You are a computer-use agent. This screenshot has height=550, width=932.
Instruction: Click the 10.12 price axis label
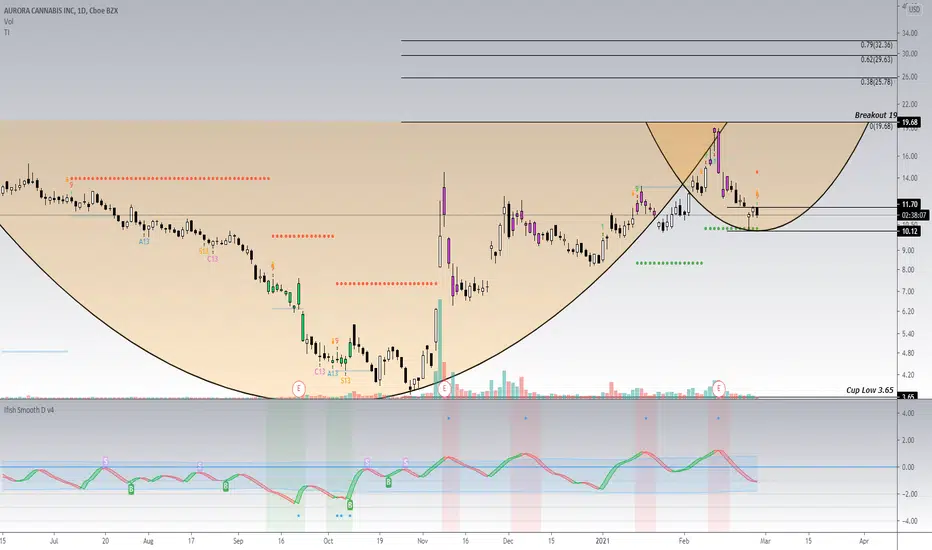910,231
